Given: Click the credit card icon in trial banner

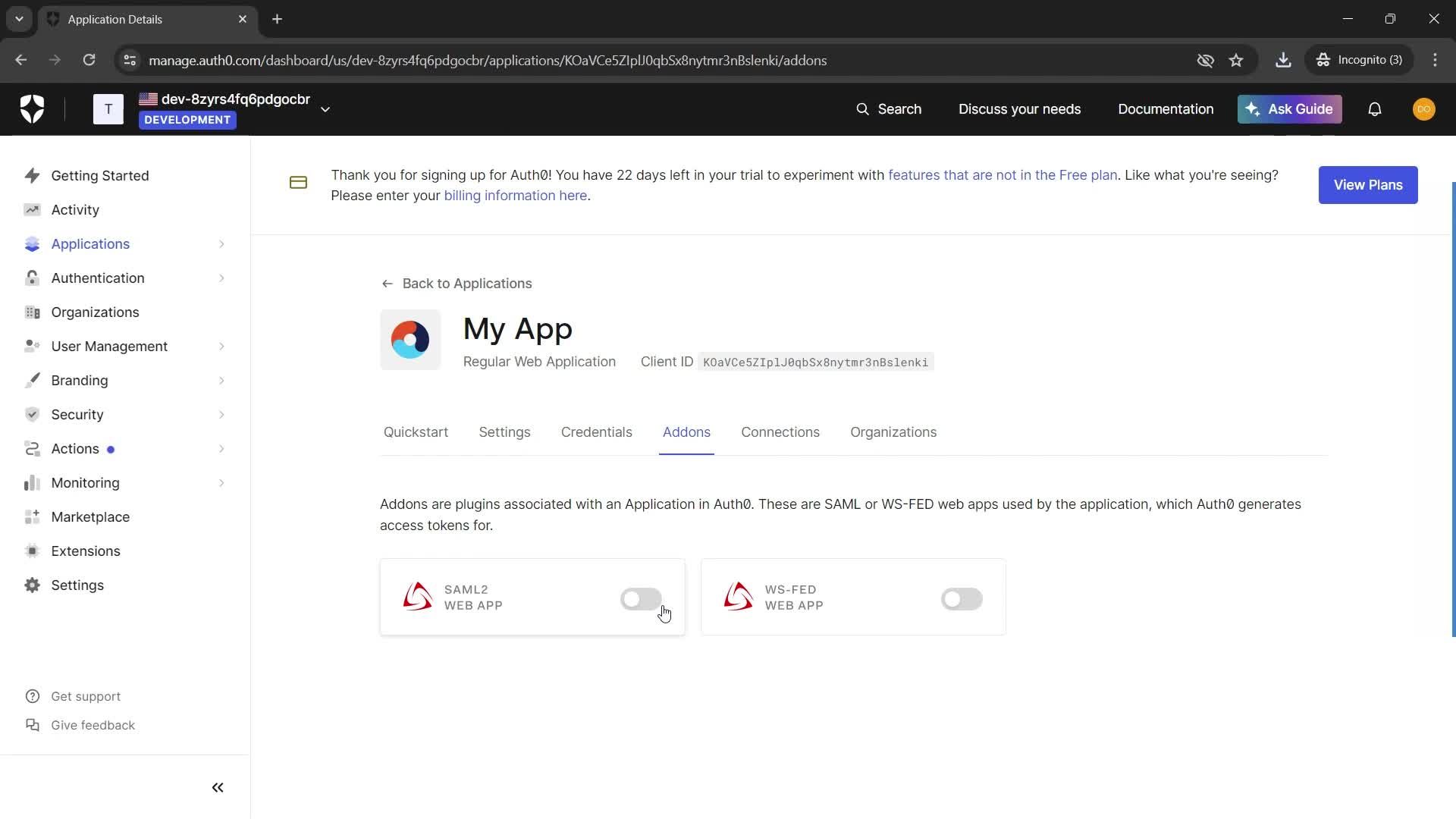Looking at the screenshot, I should tap(298, 183).
